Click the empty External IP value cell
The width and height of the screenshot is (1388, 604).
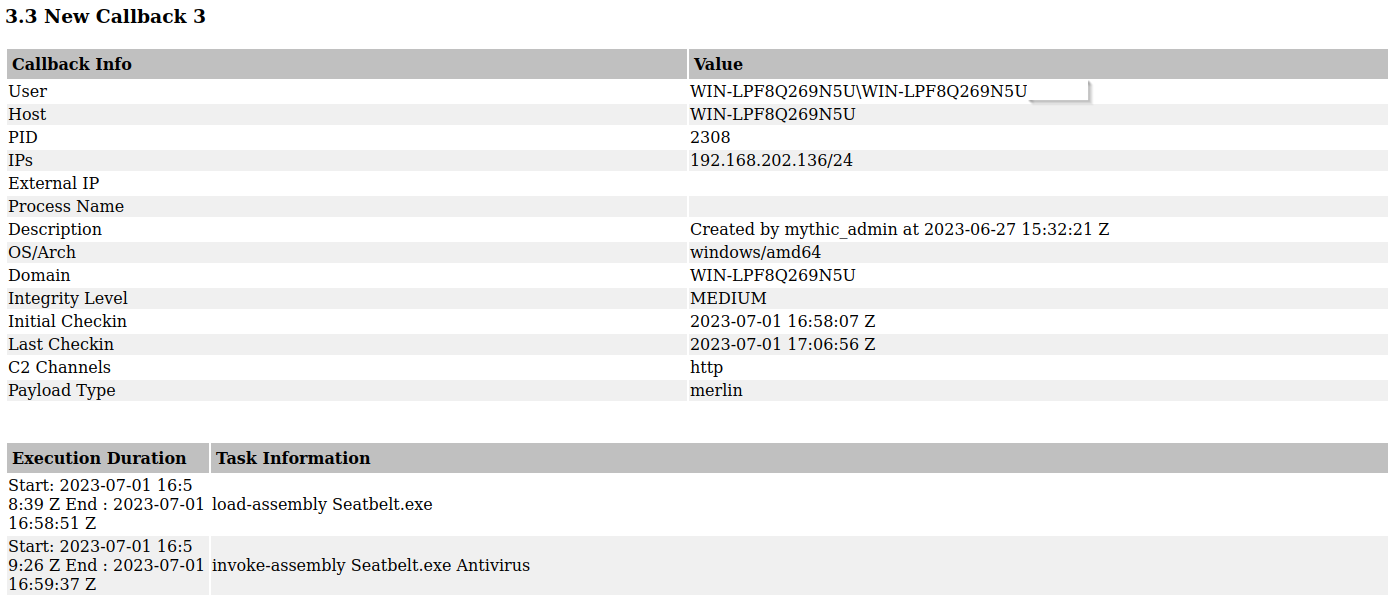[x=1038, y=183]
